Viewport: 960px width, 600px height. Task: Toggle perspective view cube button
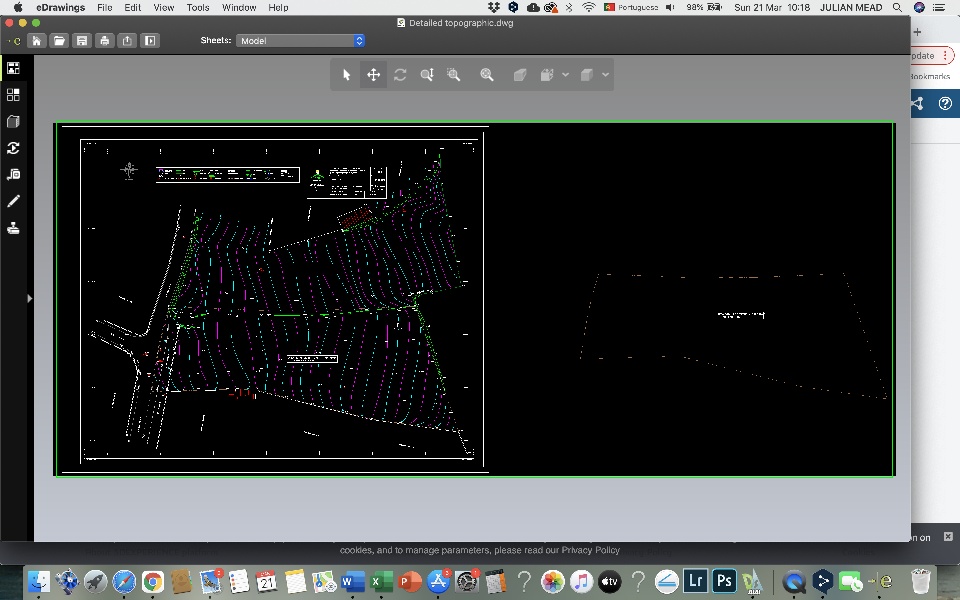click(x=520, y=75)
